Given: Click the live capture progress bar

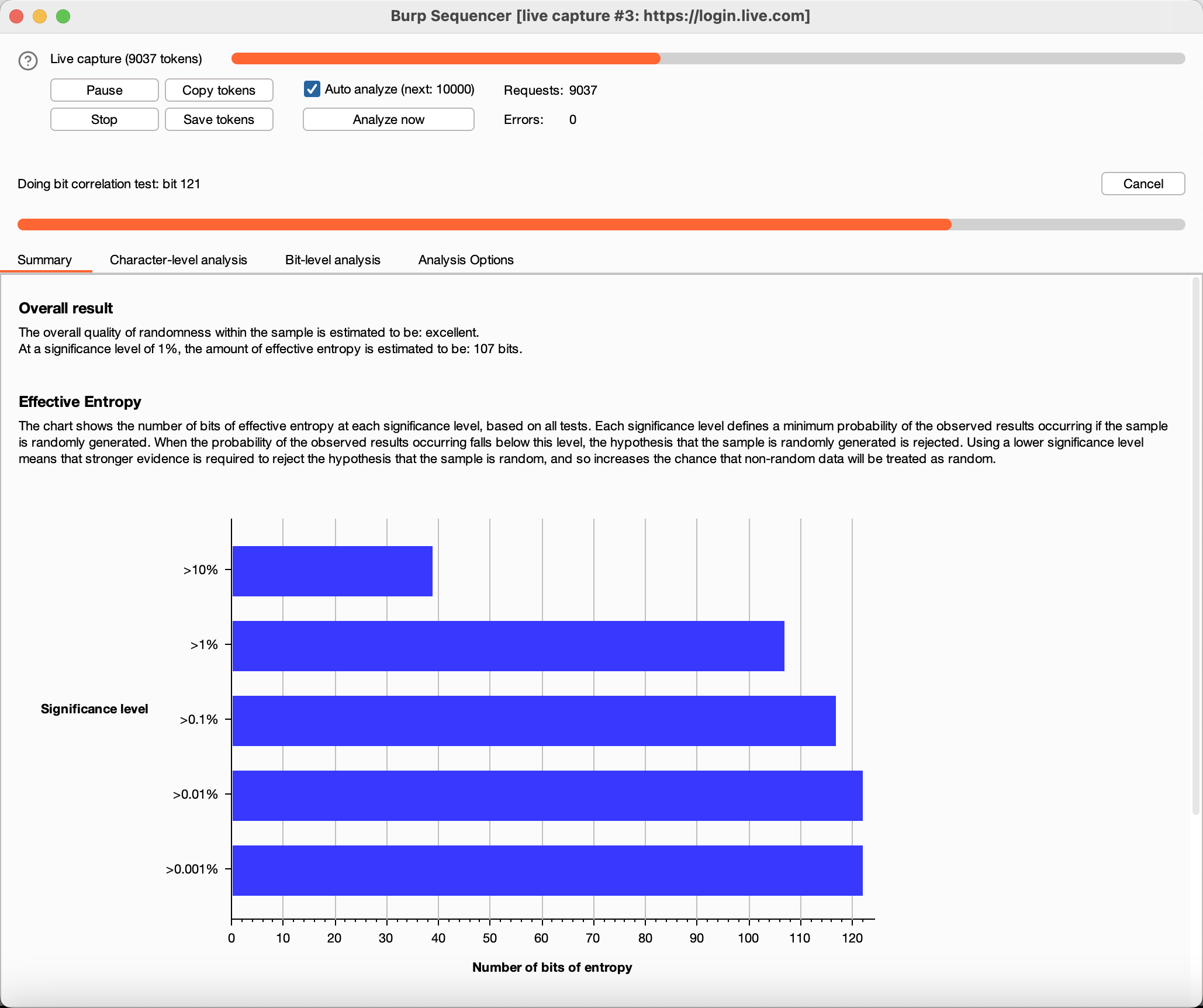Looking at the screenshot, I should pos(707,58).
